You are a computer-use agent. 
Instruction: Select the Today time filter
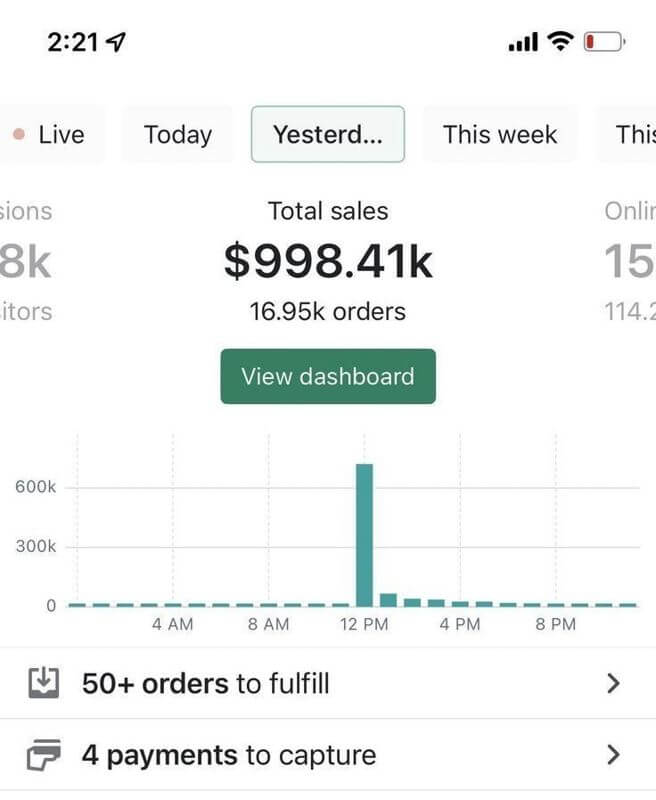(177, 134)
